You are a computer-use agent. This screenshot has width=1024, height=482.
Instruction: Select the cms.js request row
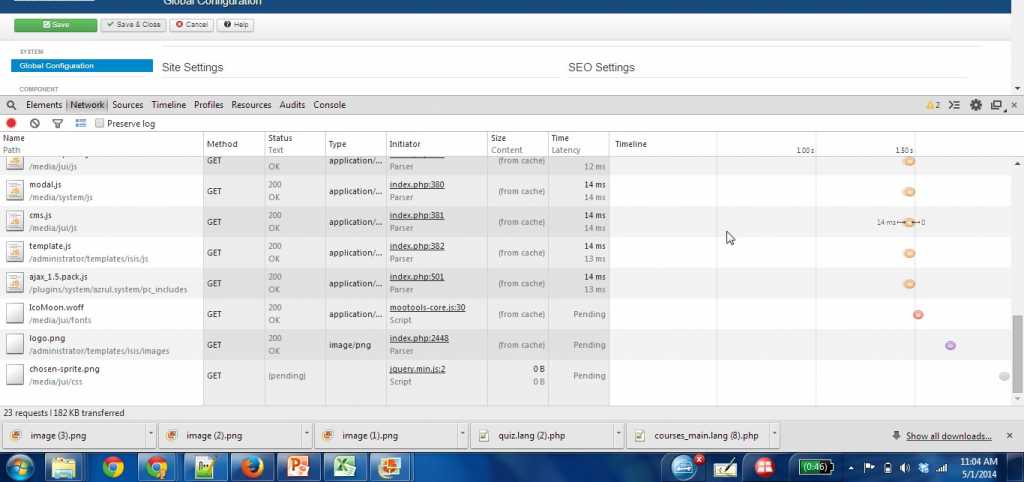tap(100, 222)
